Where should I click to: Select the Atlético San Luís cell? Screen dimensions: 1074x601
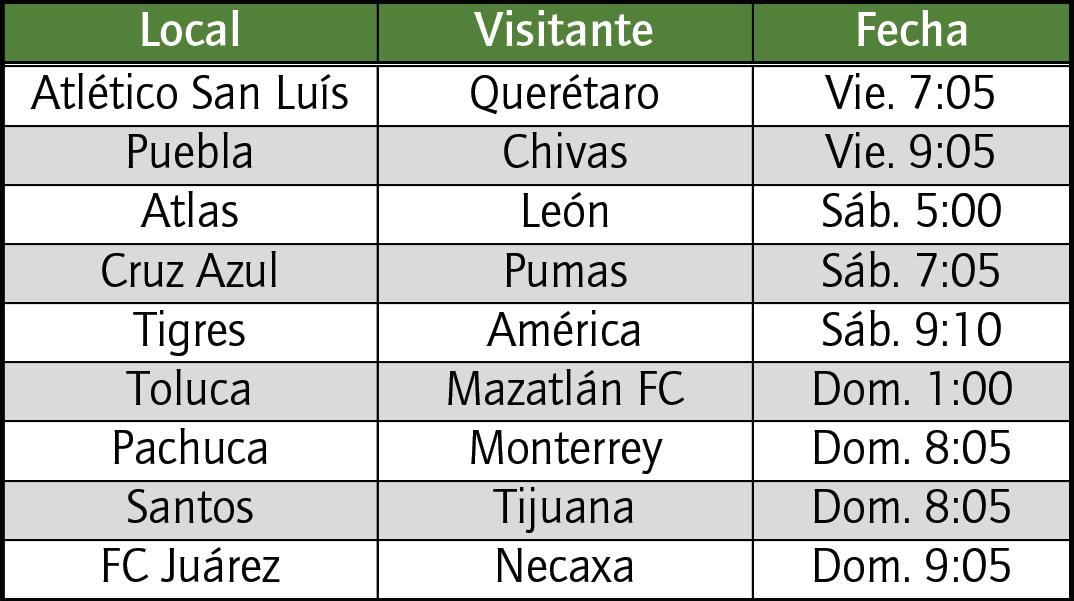190,95
